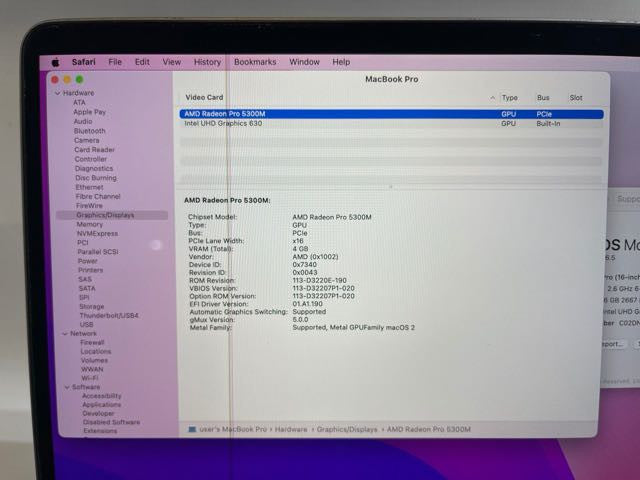Open the File menu
The height and width of the screenshot is (480, 640).
pyautogui.click(x=115, y=62)
